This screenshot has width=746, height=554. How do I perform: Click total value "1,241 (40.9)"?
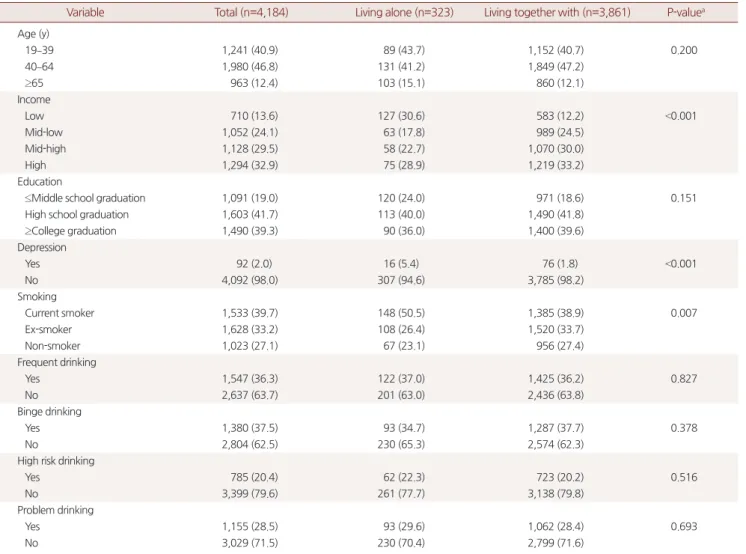pyautogui.click(x=250, y=50)
